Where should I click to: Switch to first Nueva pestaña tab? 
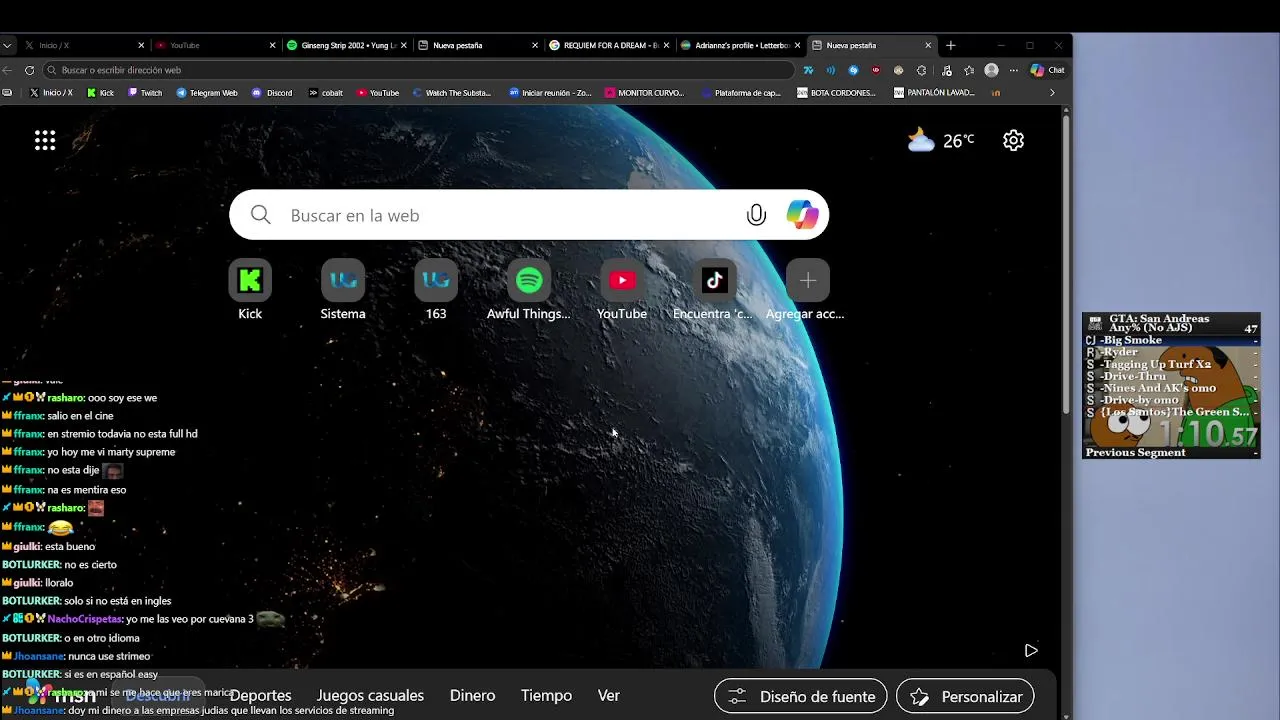[x=477, y=45]
